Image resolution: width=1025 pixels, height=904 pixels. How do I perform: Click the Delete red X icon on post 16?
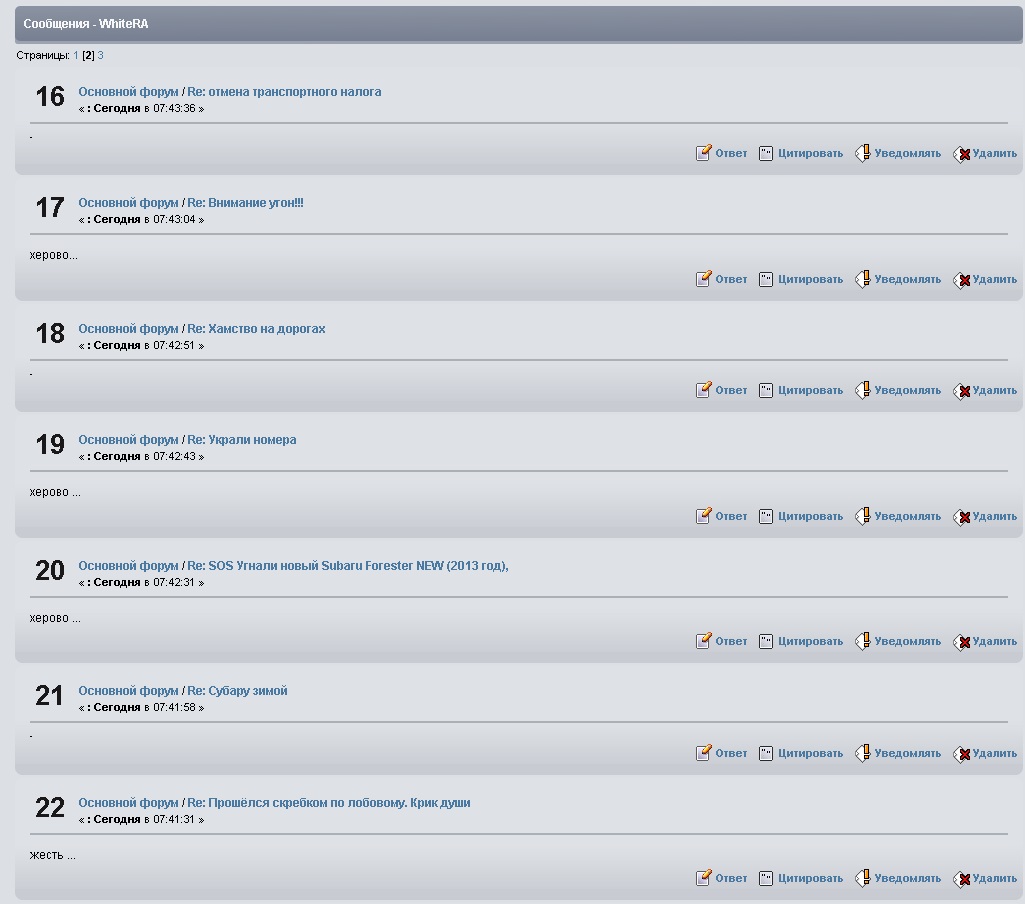[961, 154]
